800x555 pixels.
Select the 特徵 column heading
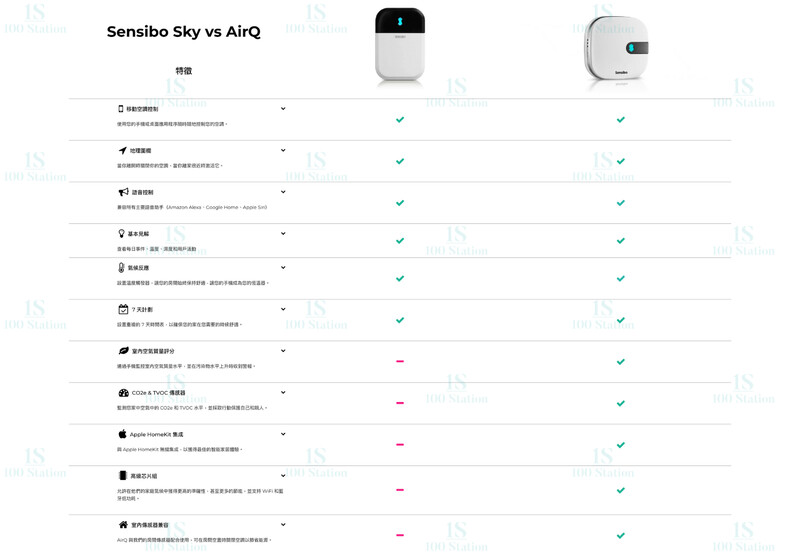[183, 71]
